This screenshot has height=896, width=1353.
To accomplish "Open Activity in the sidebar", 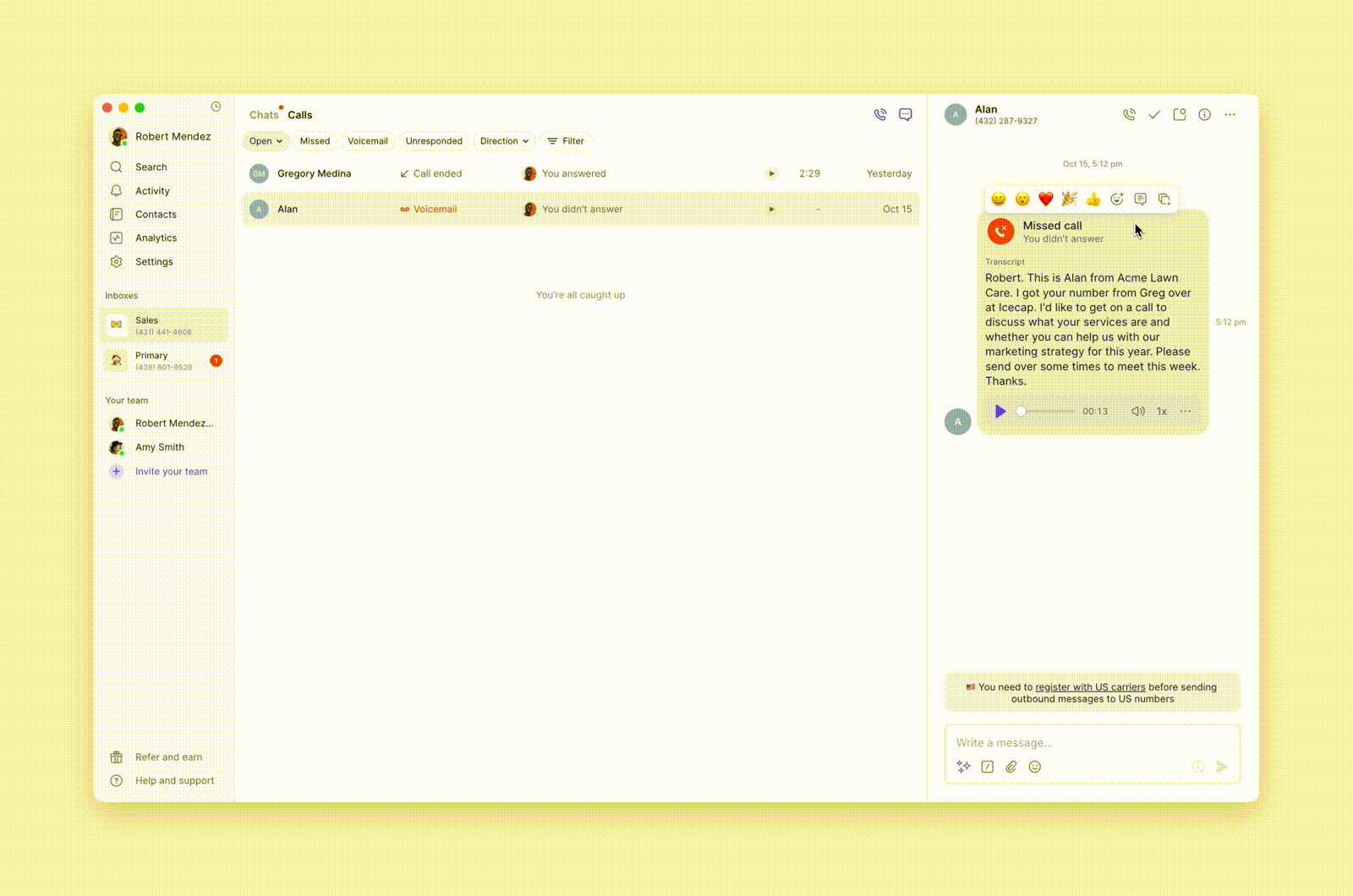I will pos(163,191).
